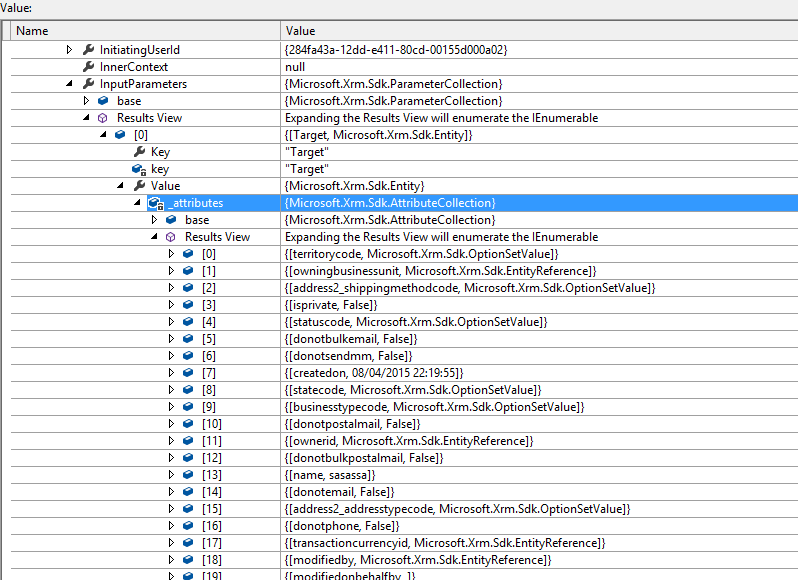Click the wrench icon beside Key property
The height and width of the screenshot is (580, 798).
tap(139, 152)
